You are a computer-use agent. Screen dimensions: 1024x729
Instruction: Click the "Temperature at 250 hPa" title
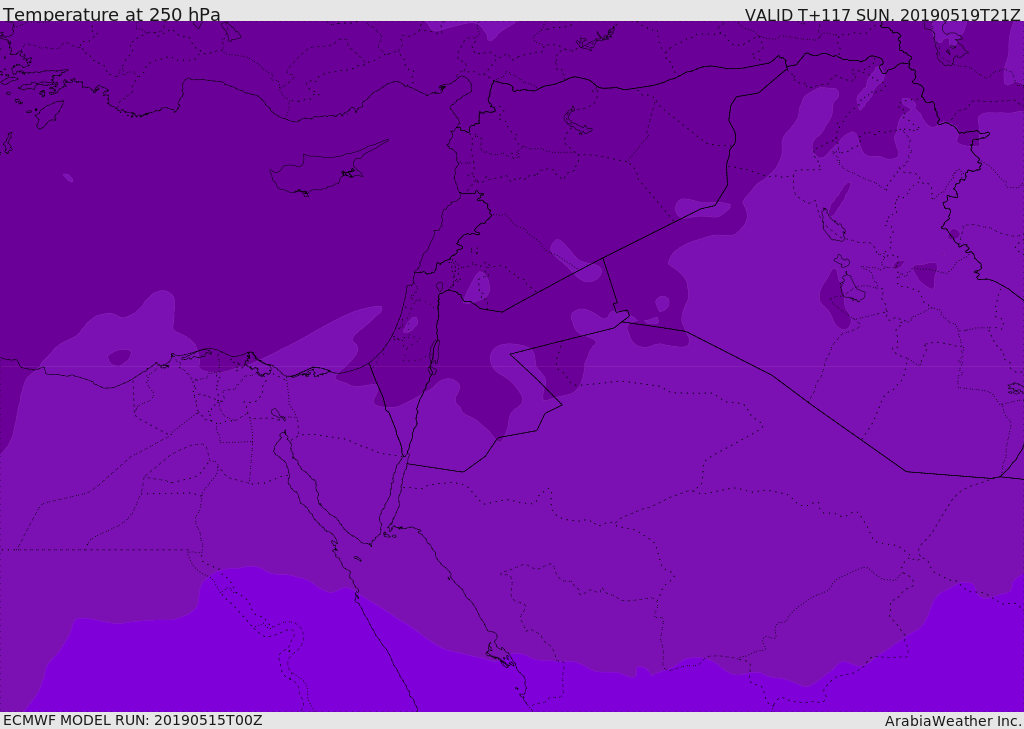[112, 15]
